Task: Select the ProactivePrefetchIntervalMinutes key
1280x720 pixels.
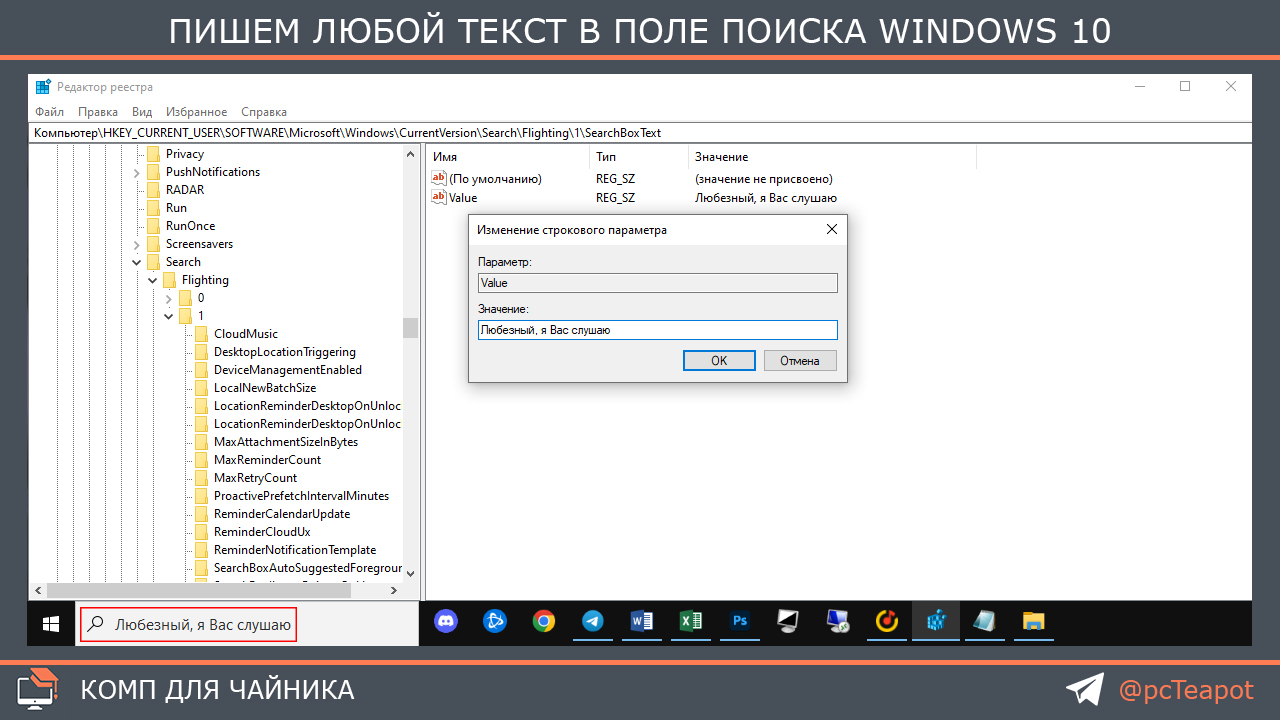Action: click(x=301, y=496)
